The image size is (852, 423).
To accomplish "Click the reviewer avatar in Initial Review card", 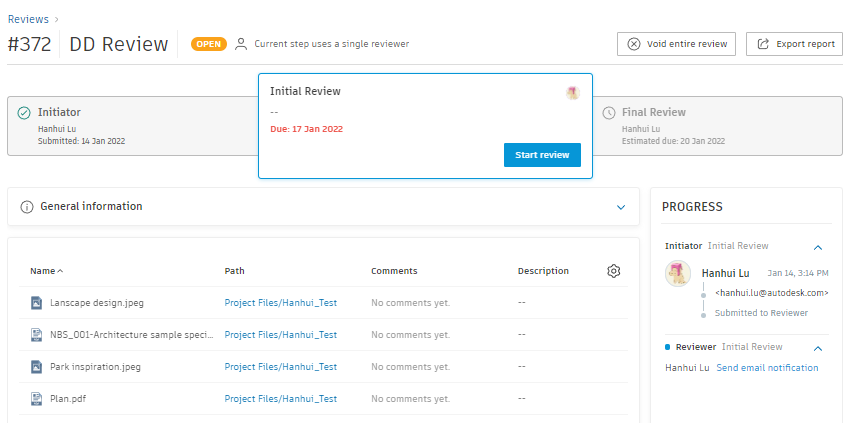I will click(x=573, y=93).
